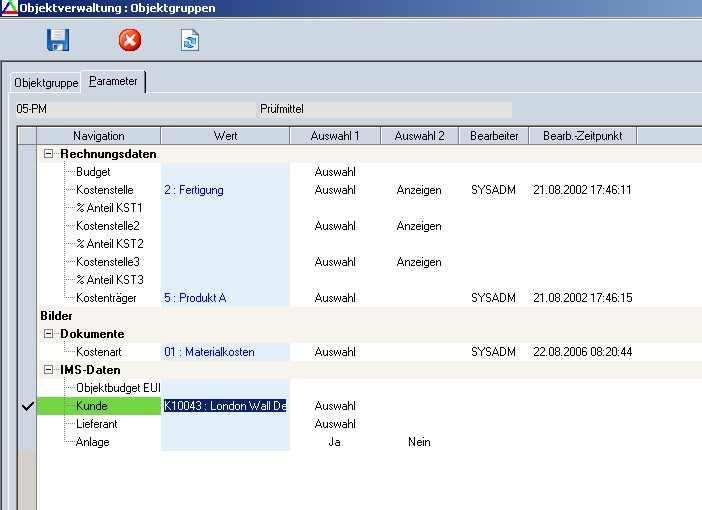
Task: Click the Kunde value field
Action: coord(225,406)
